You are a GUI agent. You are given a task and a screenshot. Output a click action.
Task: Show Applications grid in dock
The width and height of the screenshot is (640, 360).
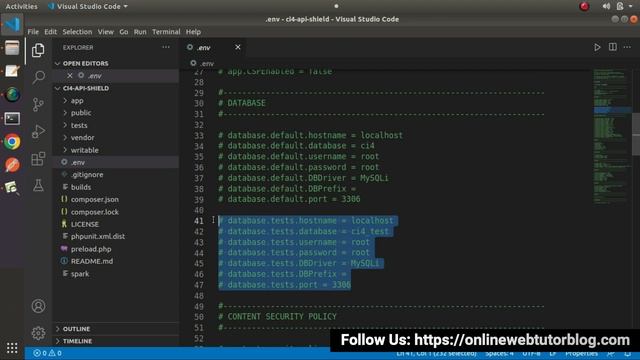tap(12, 348)
